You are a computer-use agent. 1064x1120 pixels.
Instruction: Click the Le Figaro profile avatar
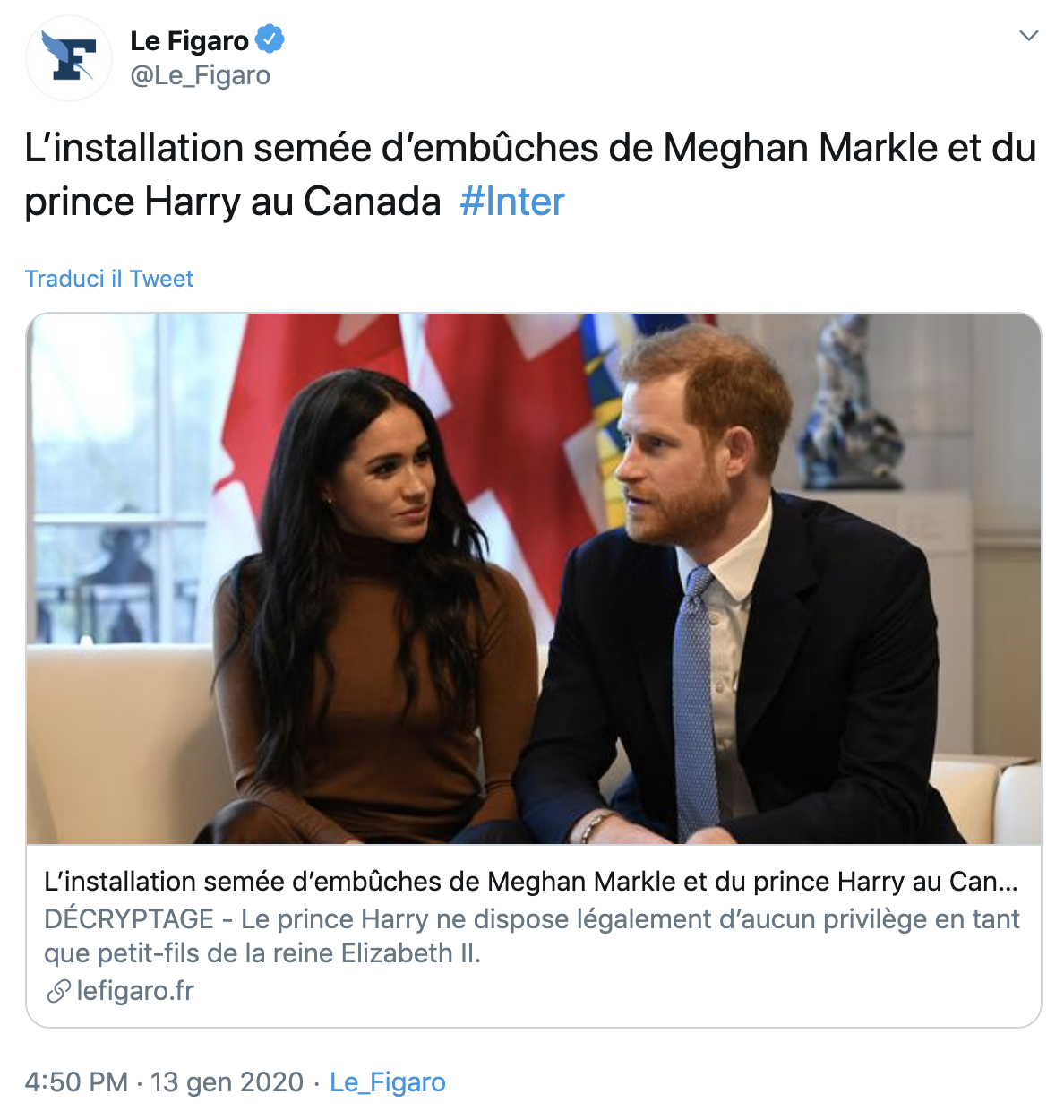[69, 58]
